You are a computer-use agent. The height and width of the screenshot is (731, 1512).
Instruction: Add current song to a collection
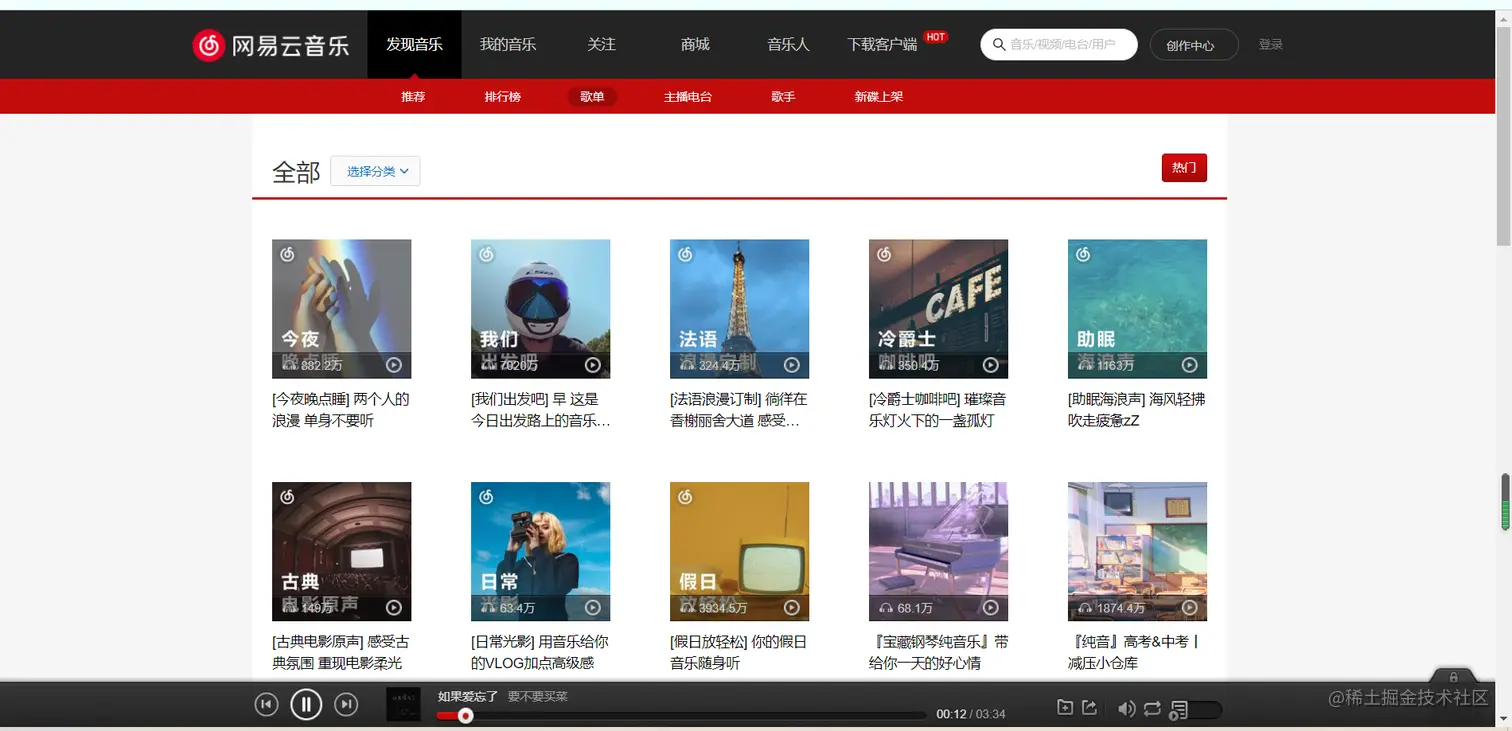point(1065,708)
